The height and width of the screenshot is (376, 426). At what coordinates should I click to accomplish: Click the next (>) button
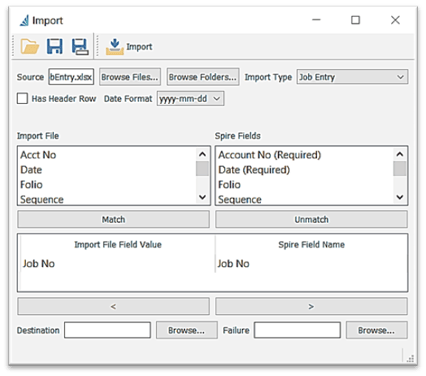pyautogui.click(x=311, y=306)
